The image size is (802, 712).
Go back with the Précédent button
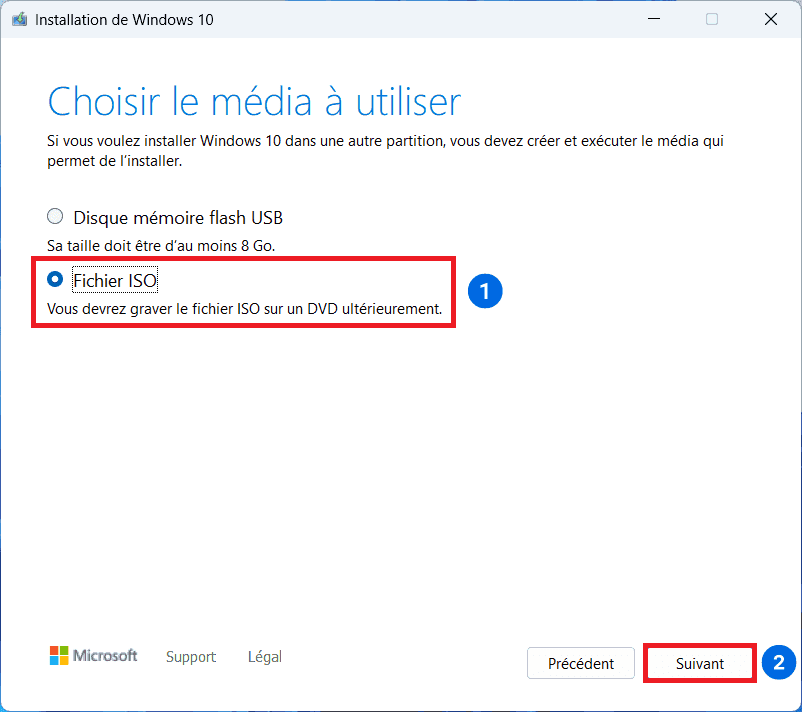(x=581, y=663)
